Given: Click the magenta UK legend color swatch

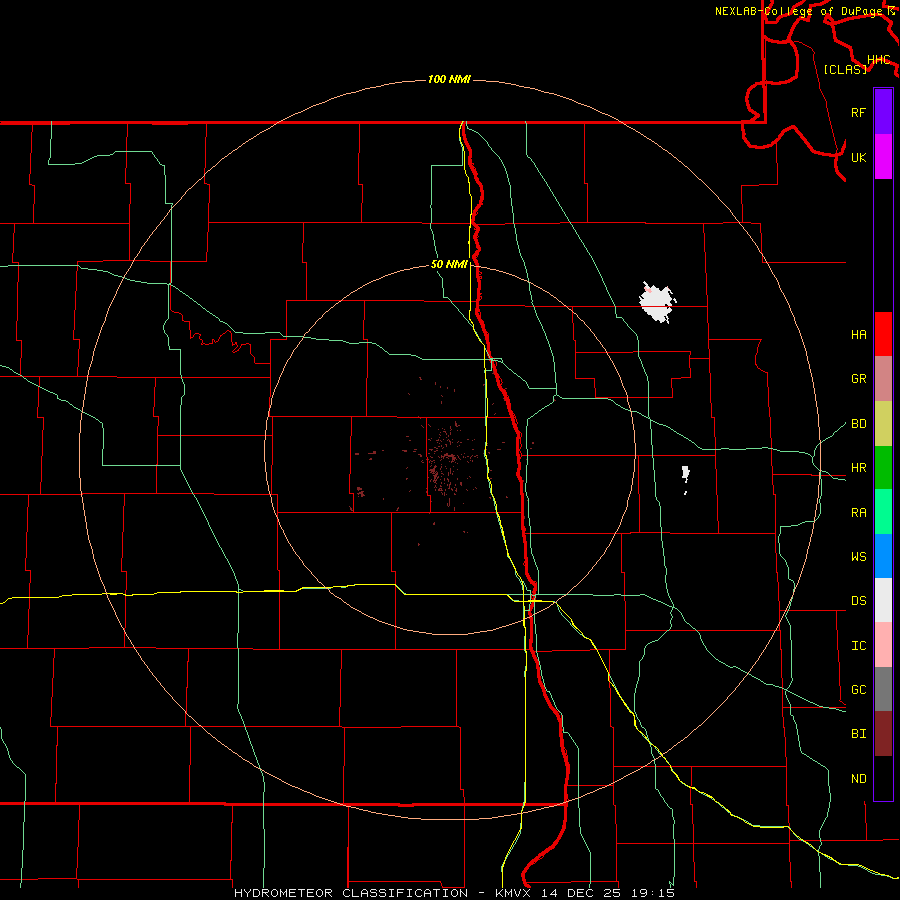Looking at the screenshot, I should point(883,156).
